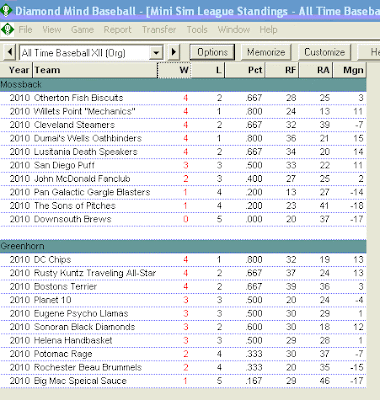The height and width of the screenshot is (400, 380).
Task: Go to previous organization with left arrow
Action: click(x=10, y=52)
